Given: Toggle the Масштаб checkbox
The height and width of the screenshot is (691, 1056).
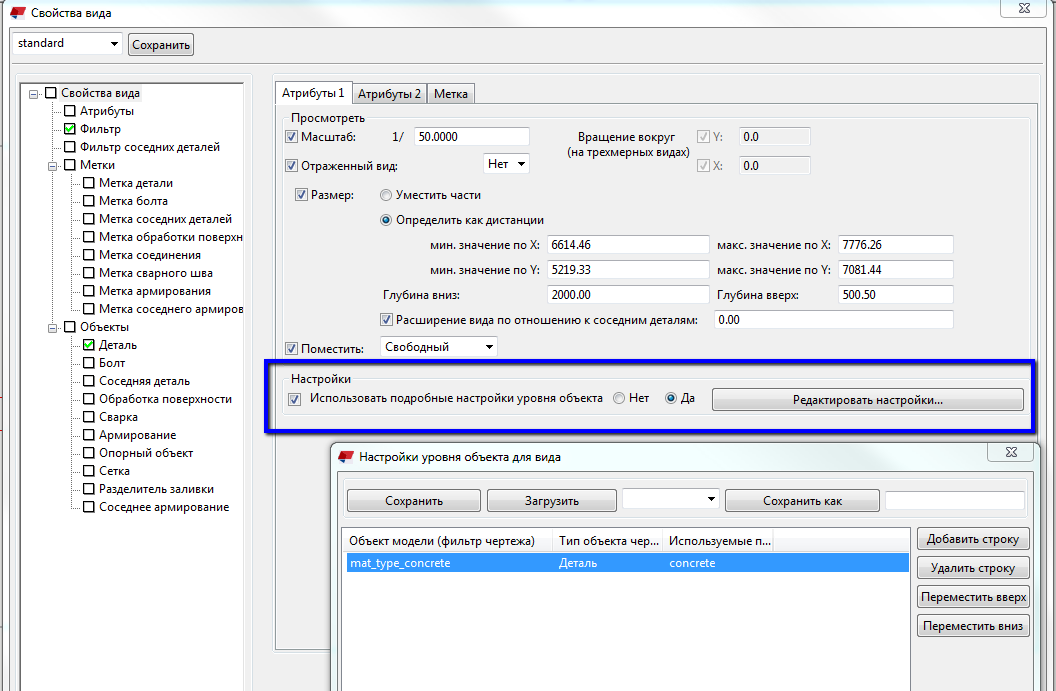Looking at the screenshot, I should tap(292, 137).
